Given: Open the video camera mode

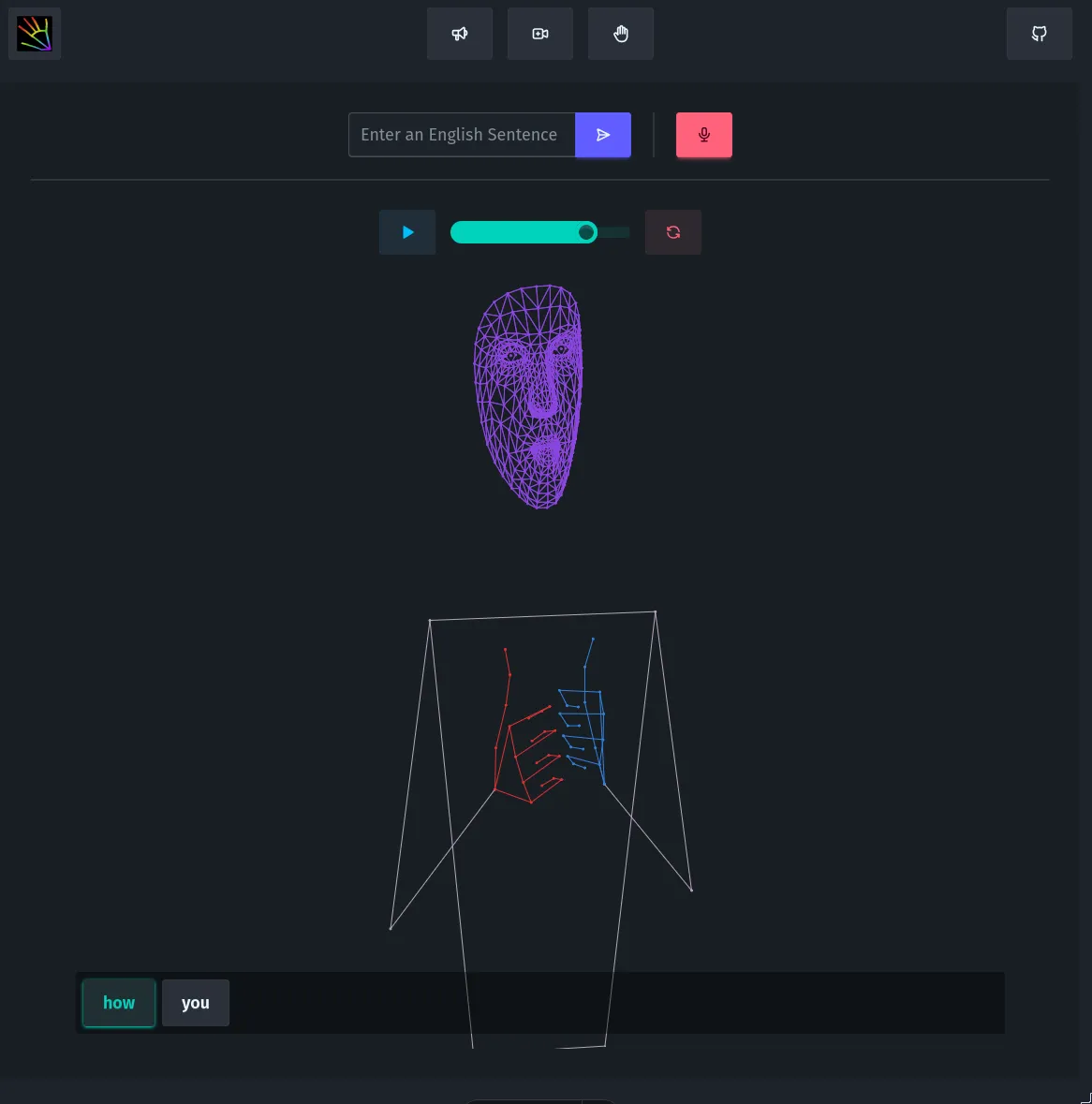Looking at the screenshot, I should coord(540,34).
